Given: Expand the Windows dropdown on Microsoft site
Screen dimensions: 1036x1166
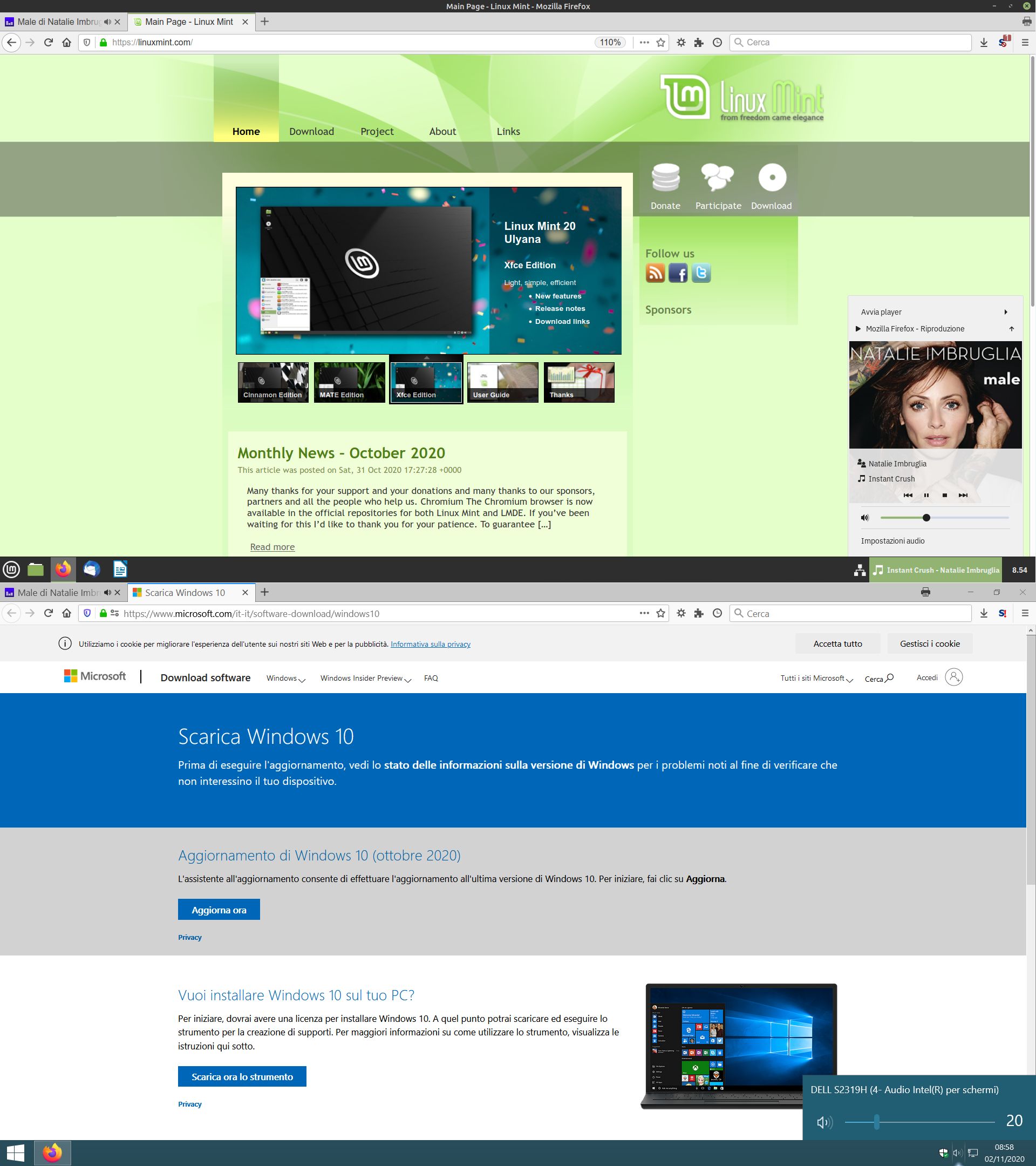Looking at the screenshot, I should tap(285, 678).
